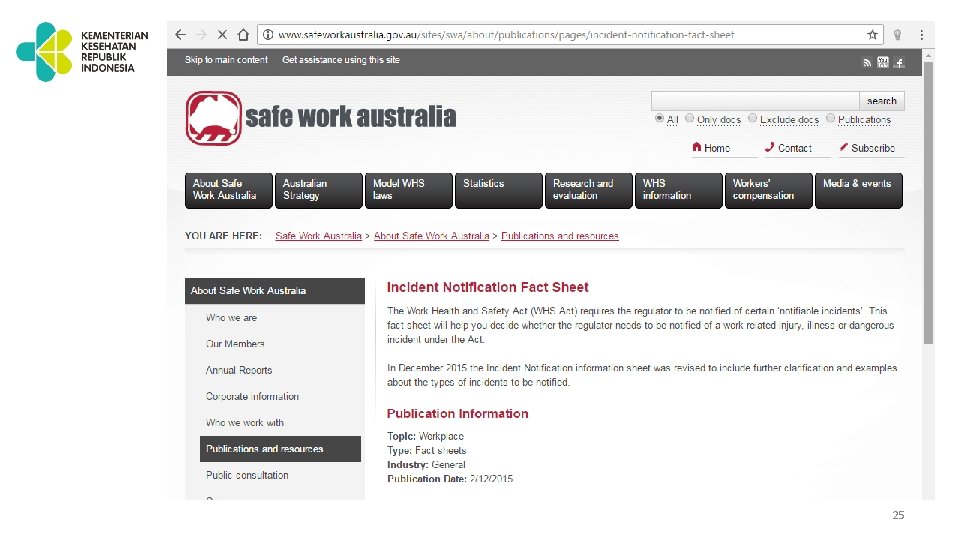Click the social icon next to RSS

[x=883, y=62]
